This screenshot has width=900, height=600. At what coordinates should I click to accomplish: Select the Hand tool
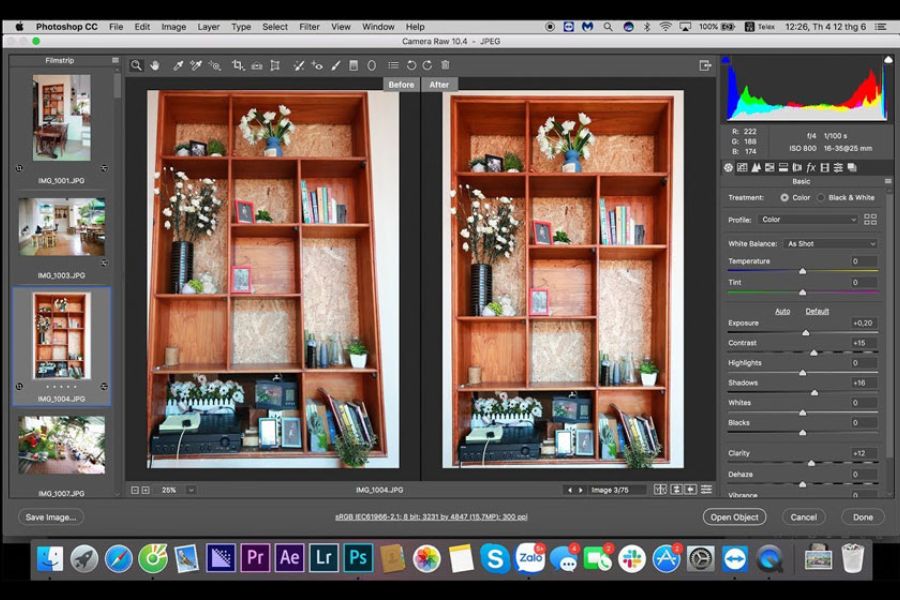pyautogui.click(x=155, y=65)
